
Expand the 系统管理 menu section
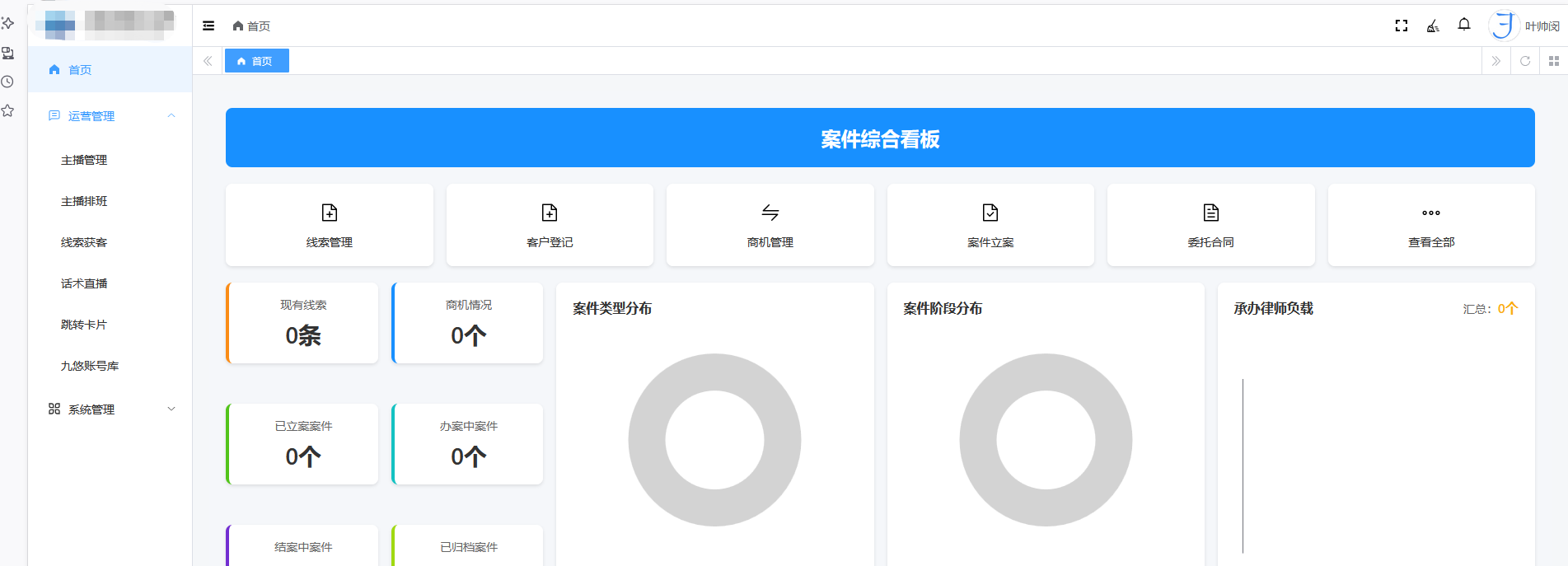[110, 409]
